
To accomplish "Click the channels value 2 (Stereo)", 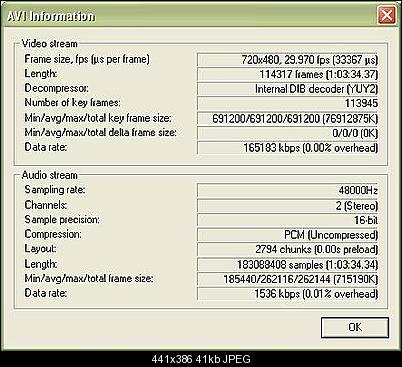I will pos(288,206).
